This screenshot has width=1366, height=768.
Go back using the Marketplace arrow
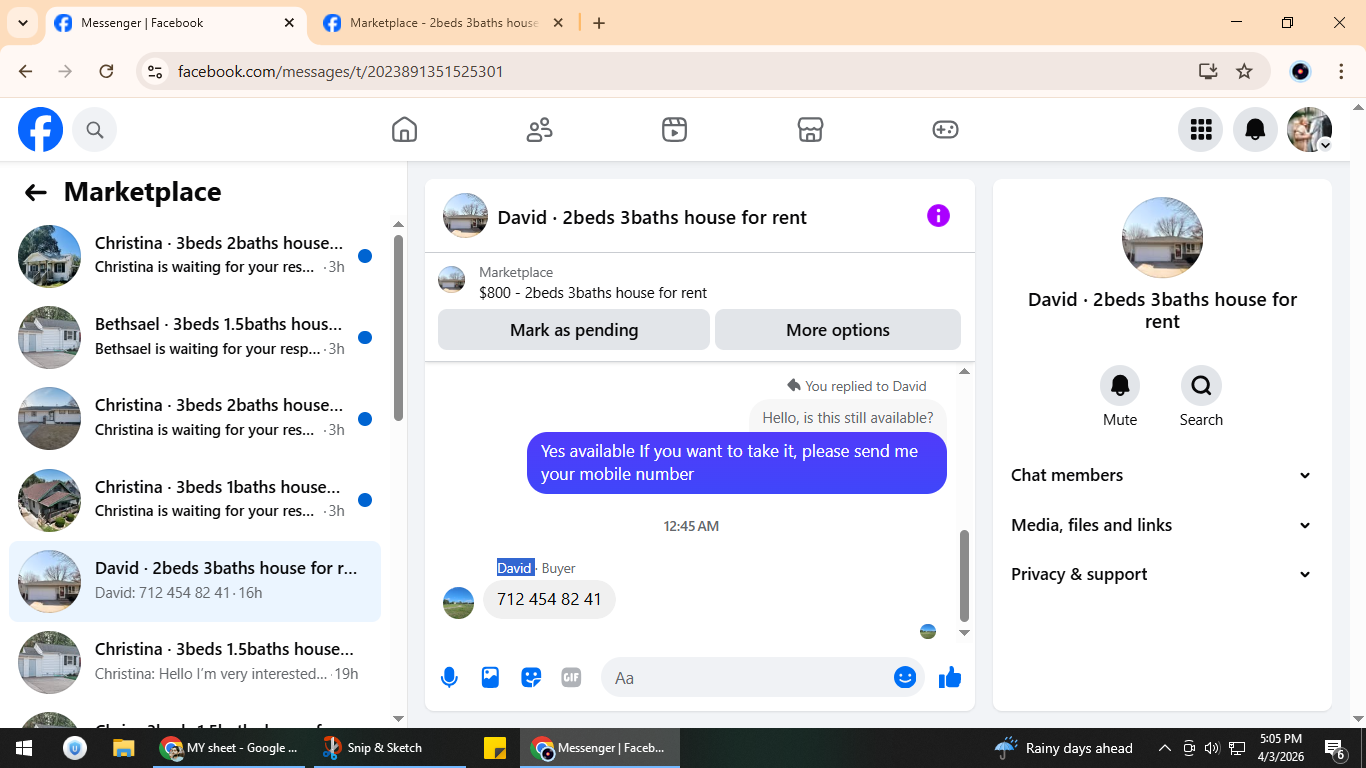[36, 193]
